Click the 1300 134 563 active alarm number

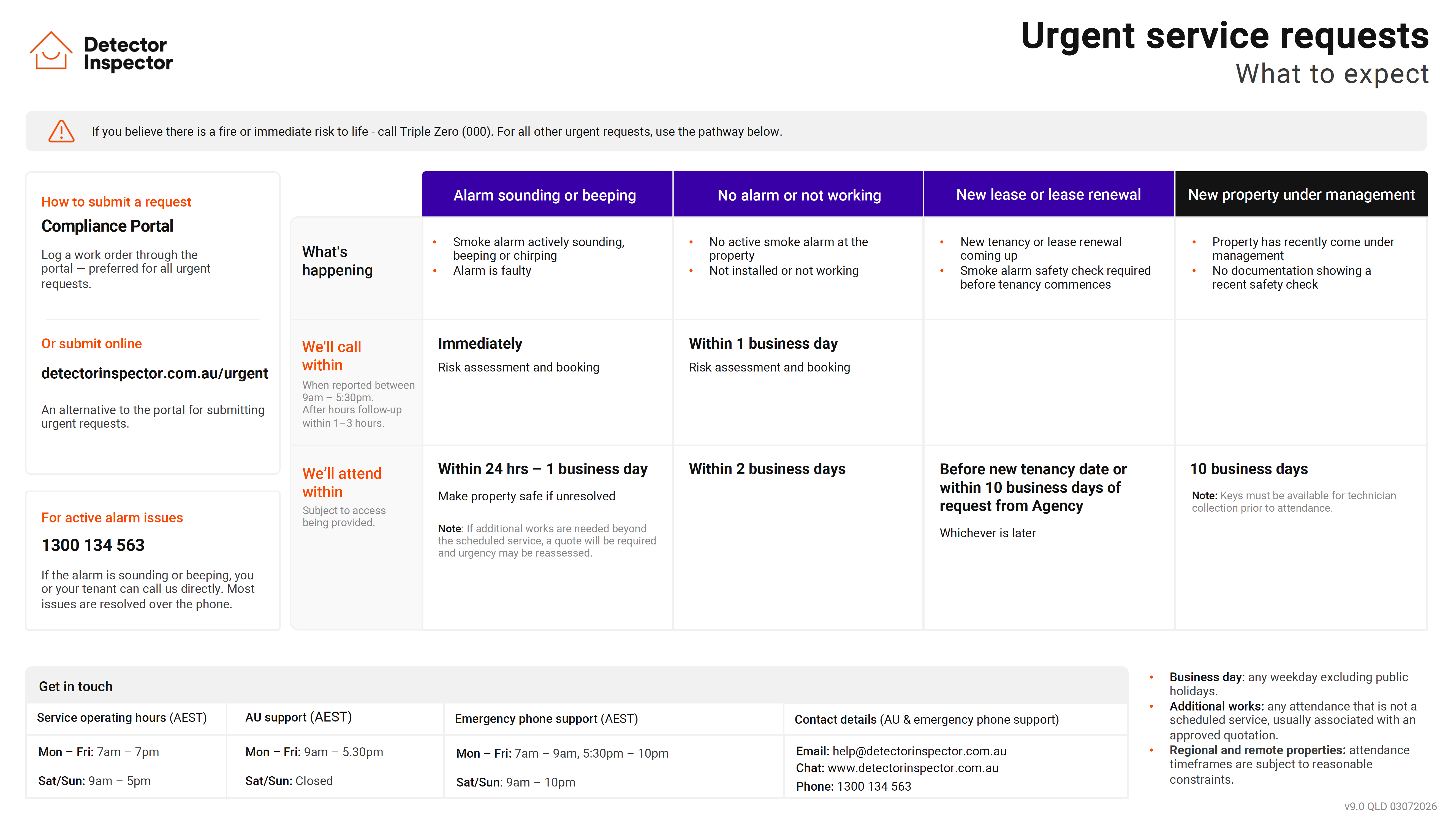[93, 545]
